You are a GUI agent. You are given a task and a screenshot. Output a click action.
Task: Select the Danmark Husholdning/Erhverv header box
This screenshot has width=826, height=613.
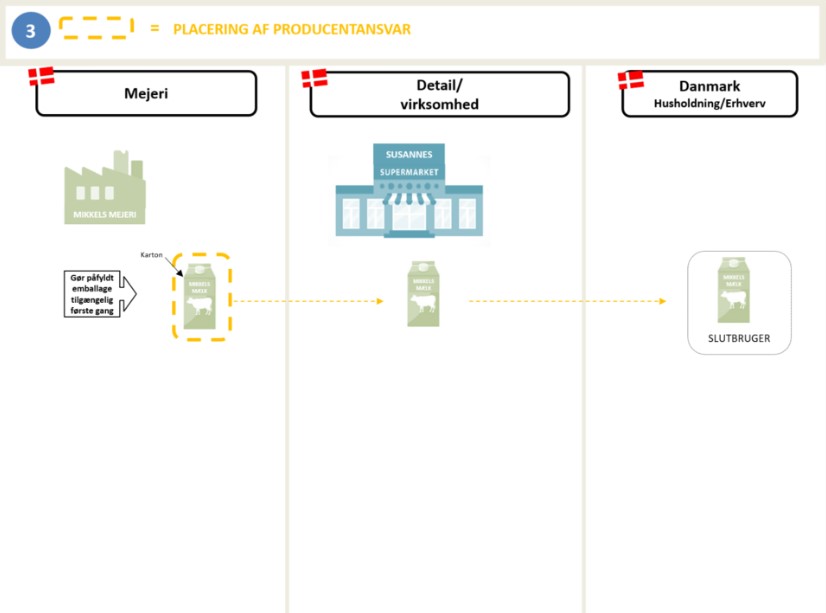tap(710, 95)
